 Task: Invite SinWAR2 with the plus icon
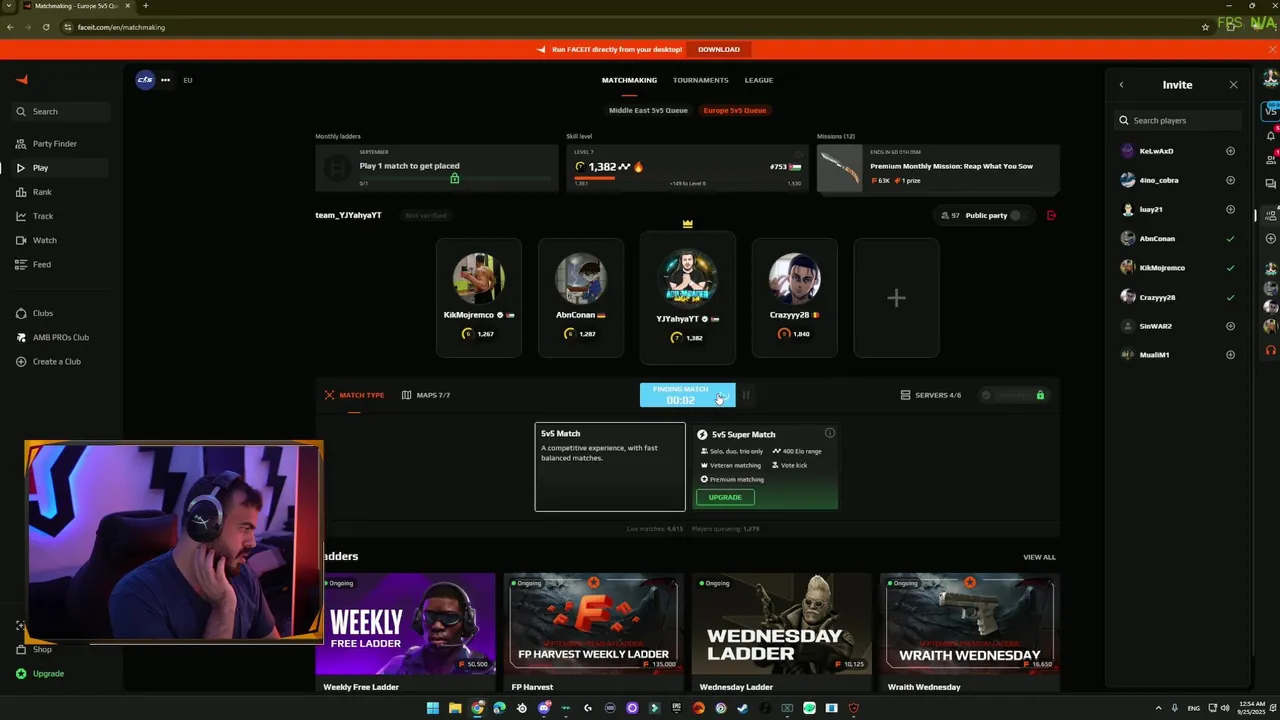(1230, 326)
